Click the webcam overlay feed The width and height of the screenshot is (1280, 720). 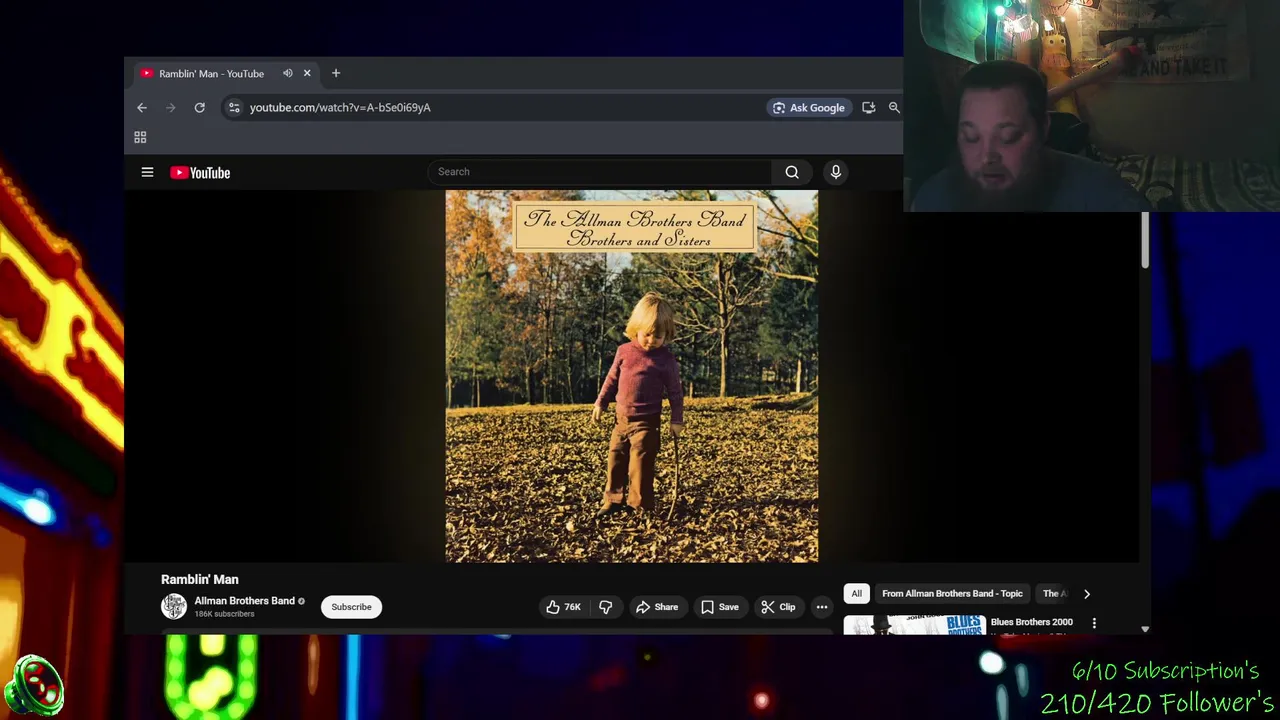coord(1091,105)
